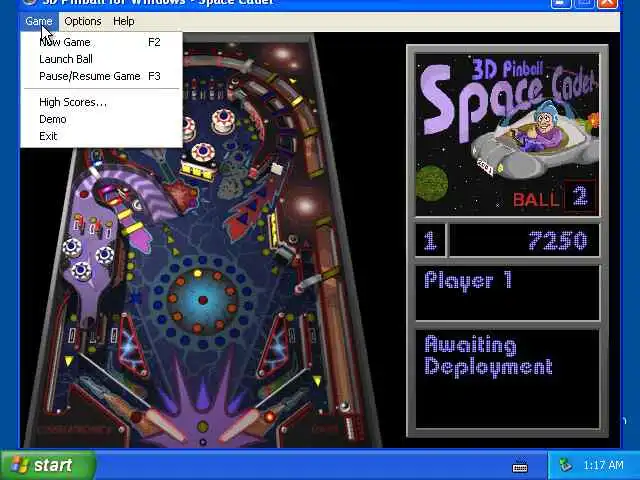Click the BALL 2 counter
Viewport: 640px width, 480px height.
pyautogui.click(x=553, y=198)
